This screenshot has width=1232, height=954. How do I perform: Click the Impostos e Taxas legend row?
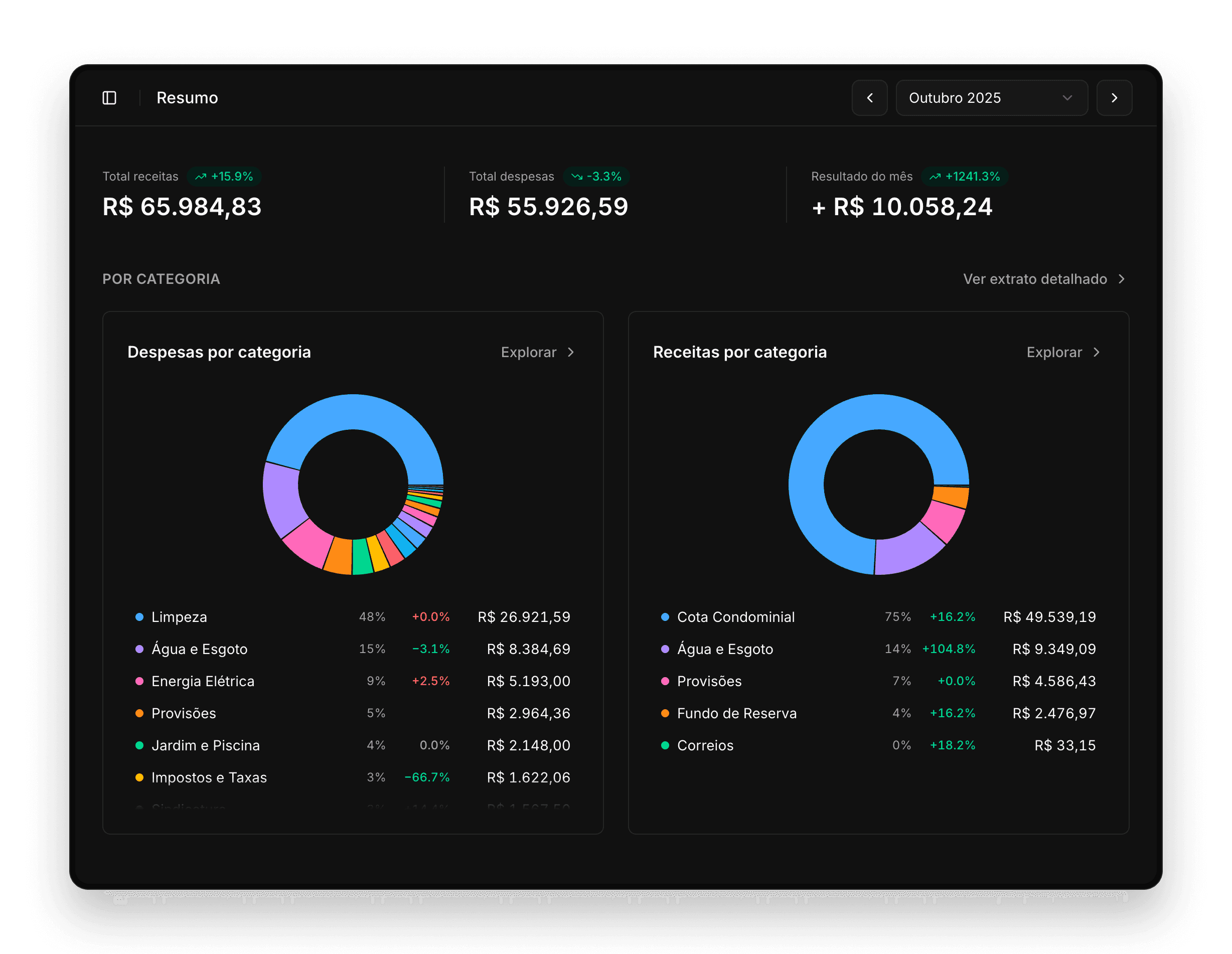click(x=209, y=777)
